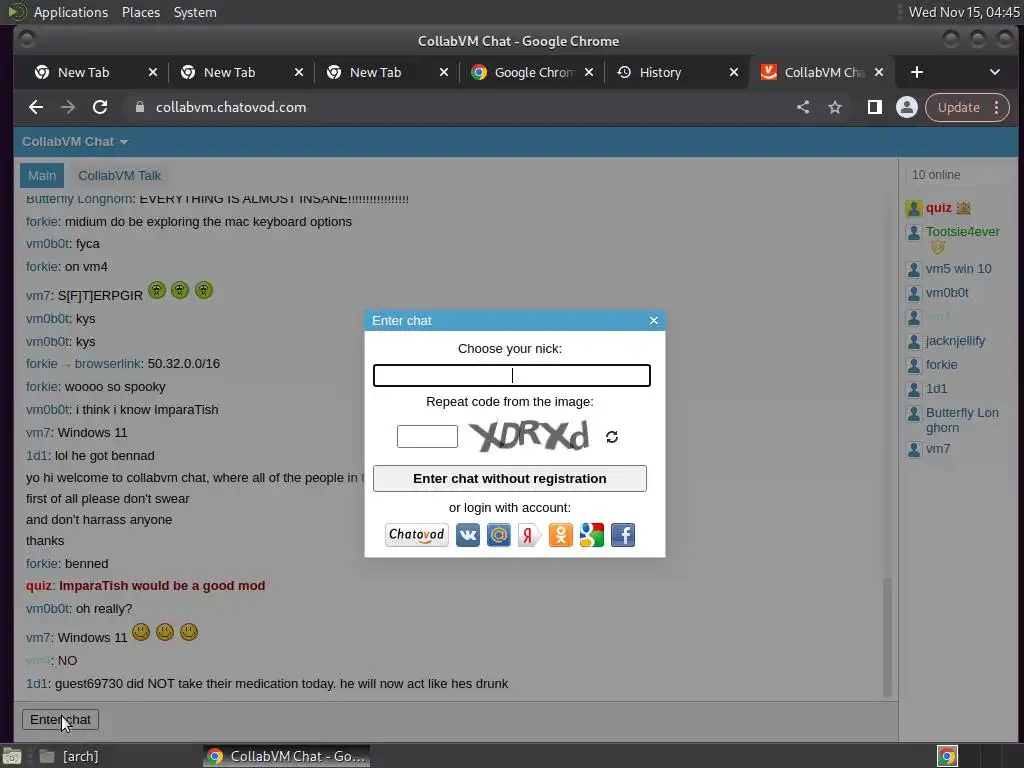Log in with the VK icon

[468, 535]
